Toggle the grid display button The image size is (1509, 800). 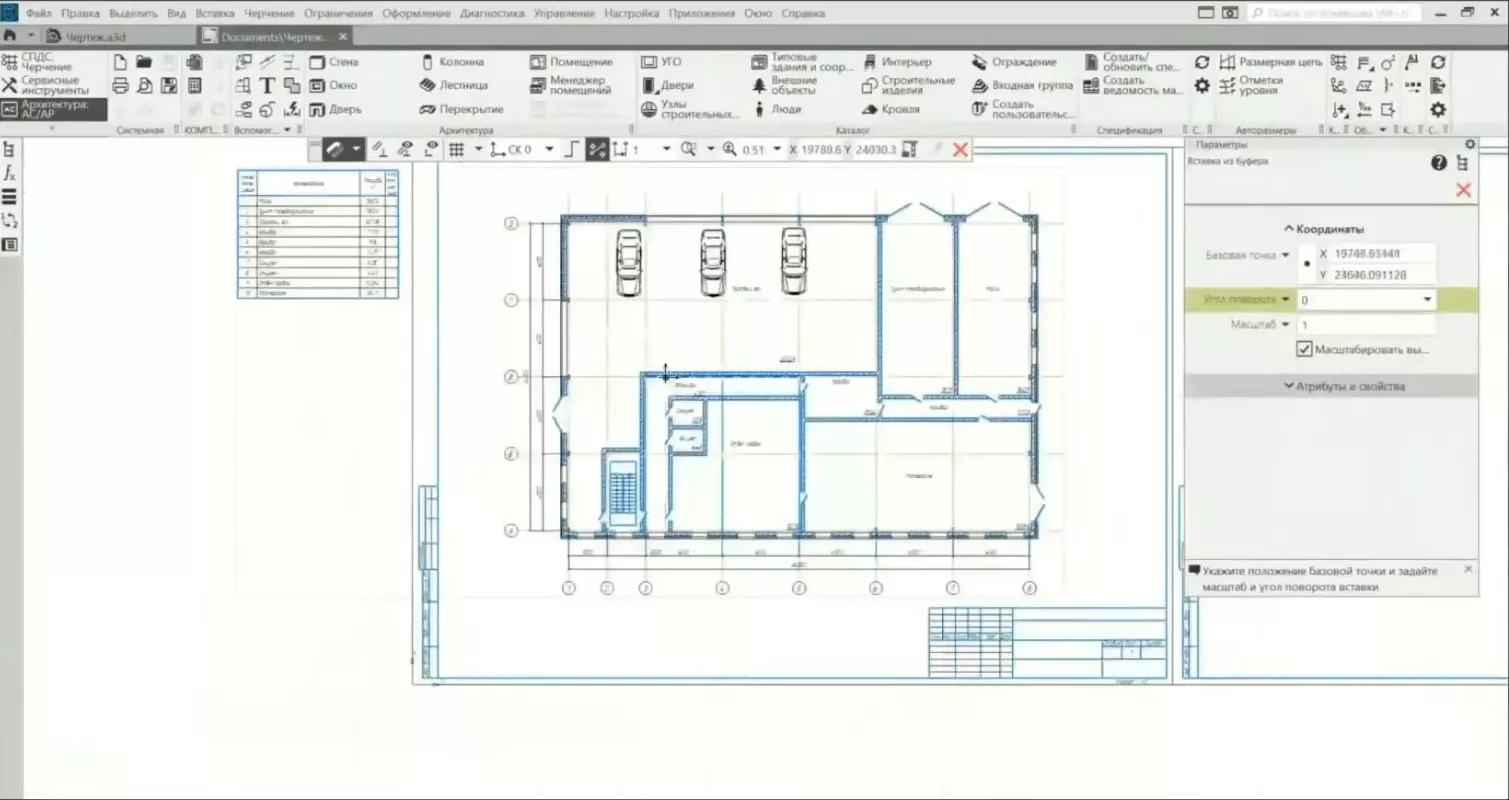click(x=456, y=150)
